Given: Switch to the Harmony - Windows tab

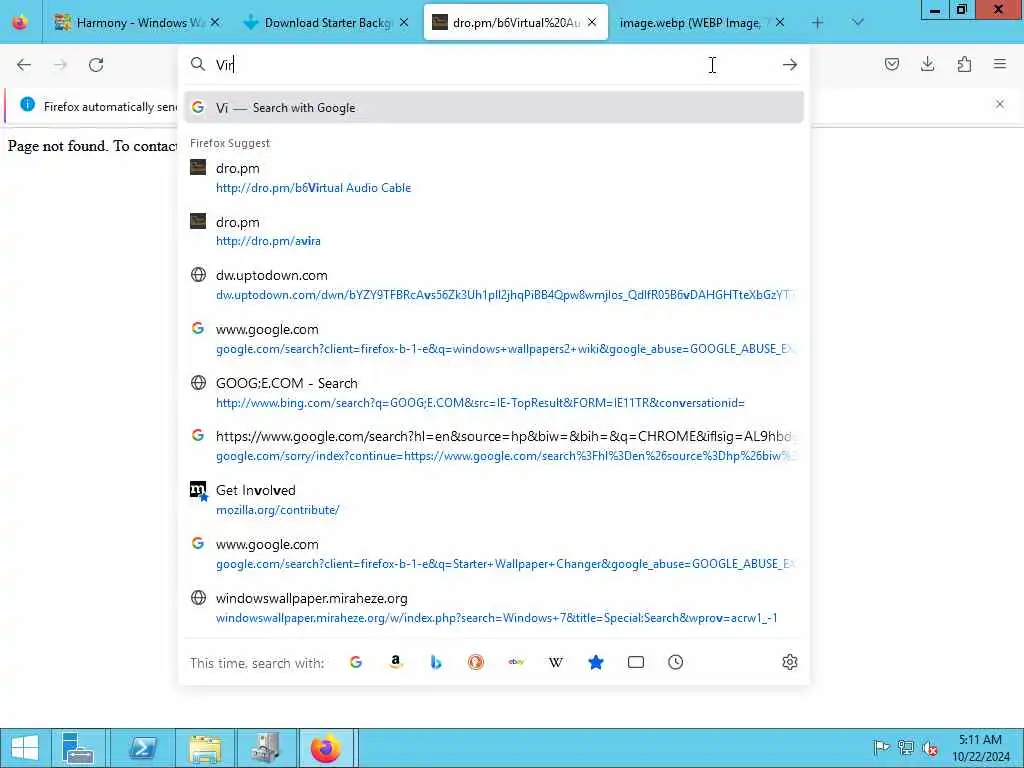Looking at the screenshot, I should click(x=136, y=23).
